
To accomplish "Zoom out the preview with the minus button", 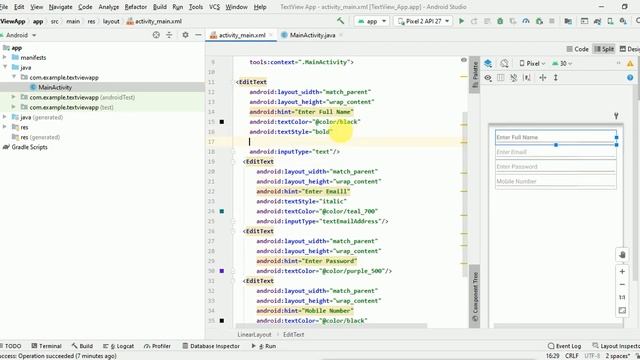I will click(622, 284).
